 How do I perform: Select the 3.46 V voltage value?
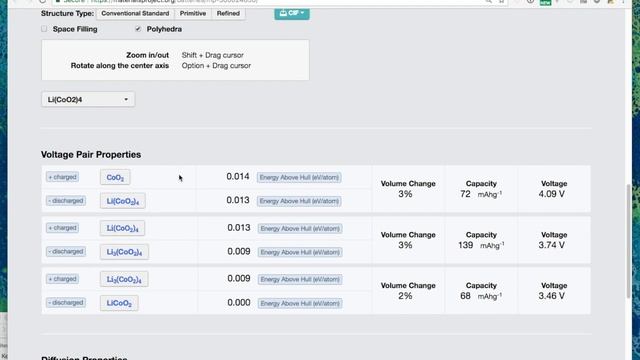point(552,296)
